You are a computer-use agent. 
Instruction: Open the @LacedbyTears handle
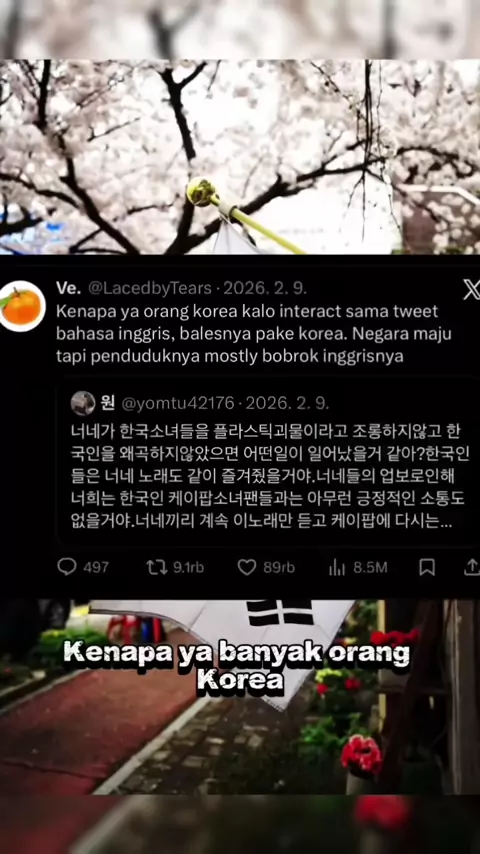[150, 288]
